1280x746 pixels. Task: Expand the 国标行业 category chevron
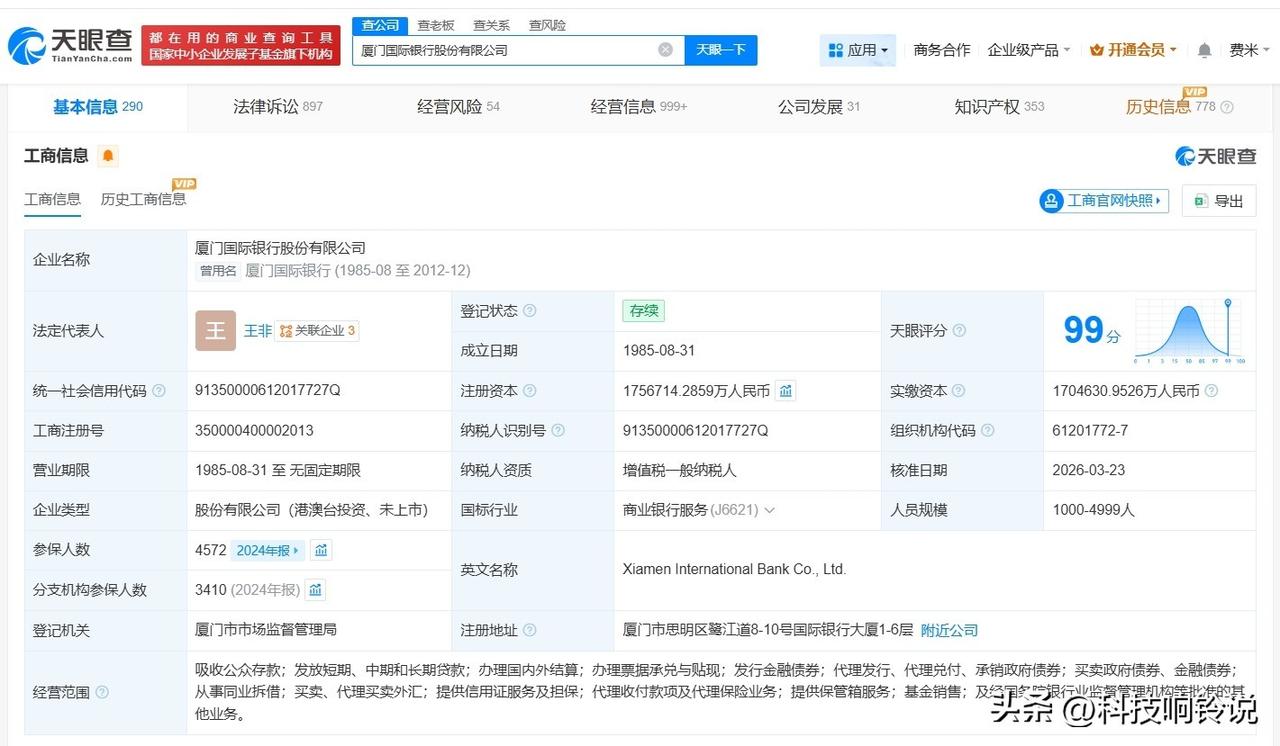[x=769, y=511]
